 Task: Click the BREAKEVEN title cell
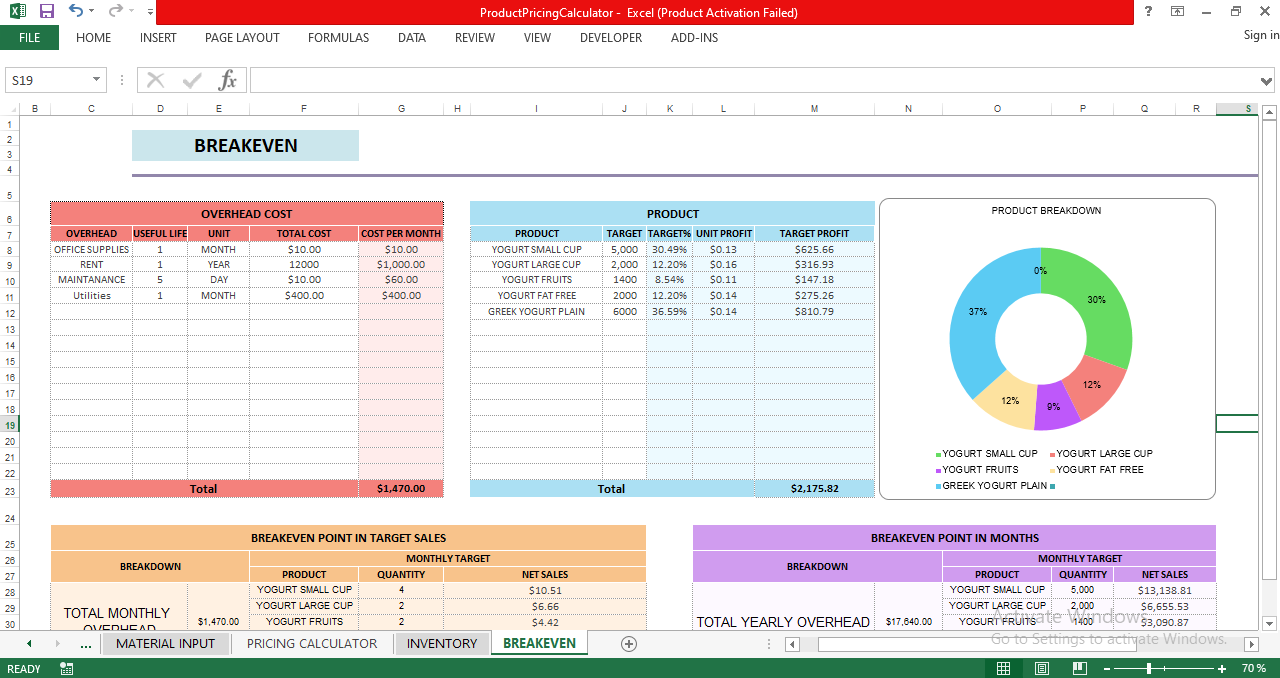tap(245, 146)
